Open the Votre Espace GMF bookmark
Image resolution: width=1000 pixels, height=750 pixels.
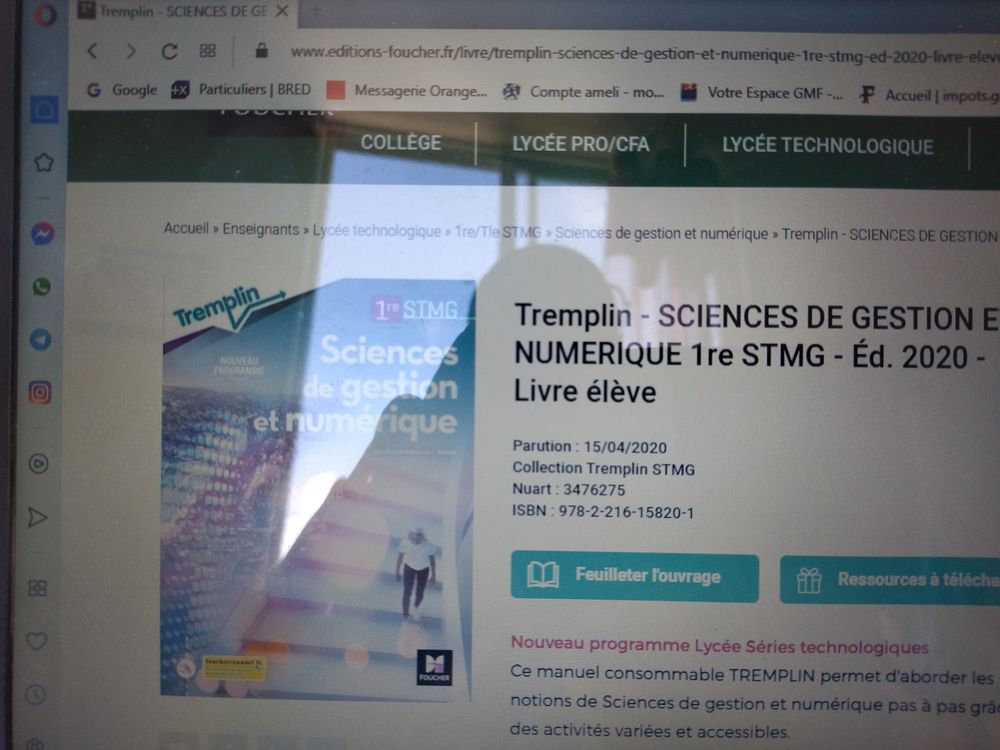coord(761,93)
